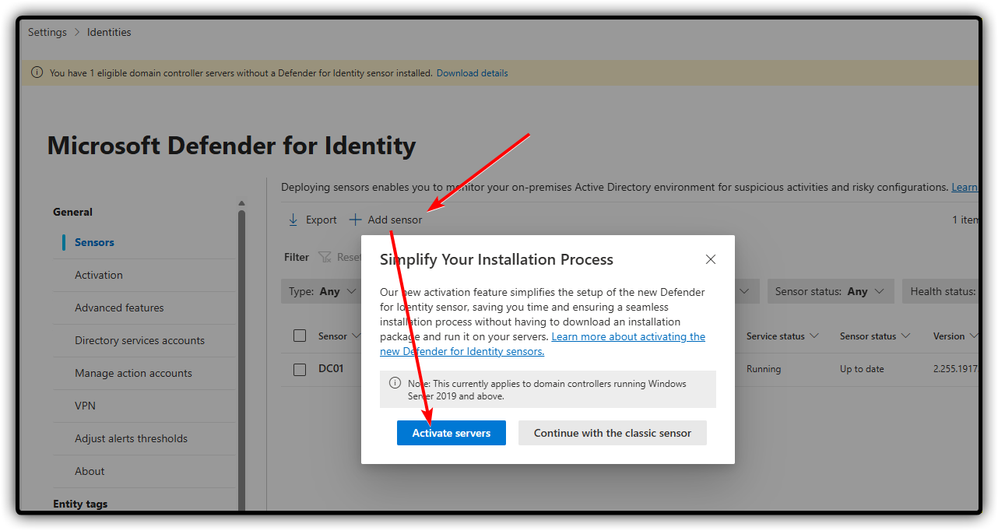Click Identities in the breadcrumb
This screenshot has height=531, width=998.
click(109, 32)
